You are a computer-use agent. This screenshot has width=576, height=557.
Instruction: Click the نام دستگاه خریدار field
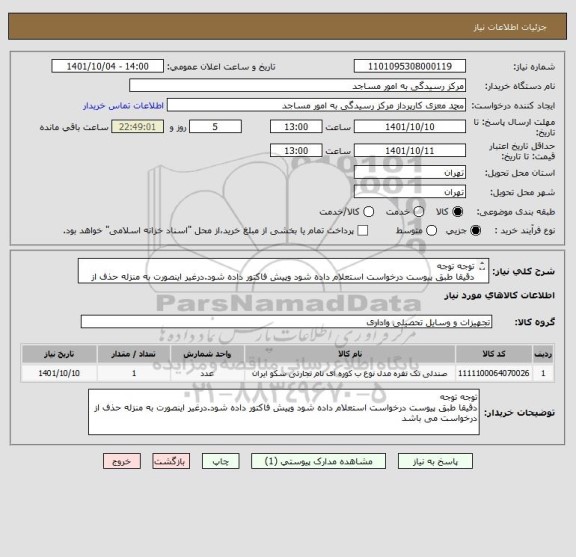tap(298, 86)
